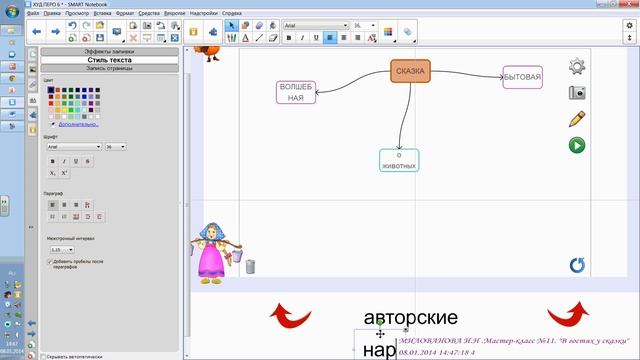Toggle Bold in the top toolbar
The image size is (640, 360).
289,38
